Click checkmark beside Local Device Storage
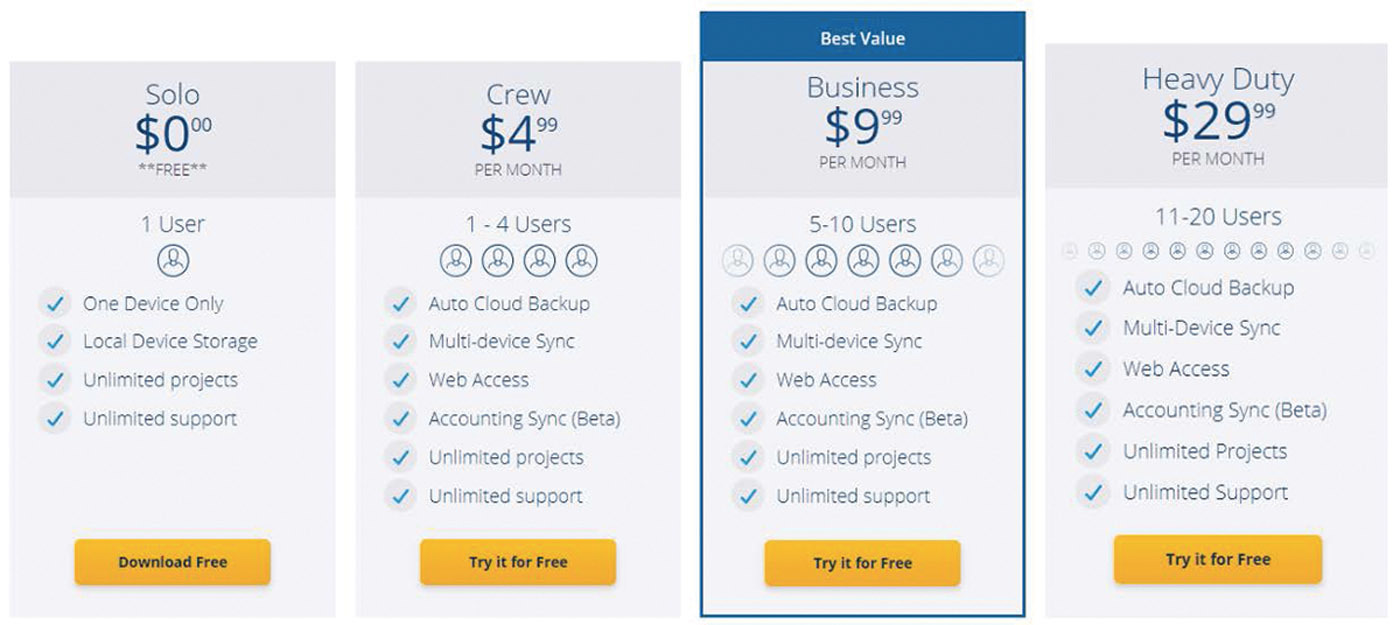 click(55, 342)
